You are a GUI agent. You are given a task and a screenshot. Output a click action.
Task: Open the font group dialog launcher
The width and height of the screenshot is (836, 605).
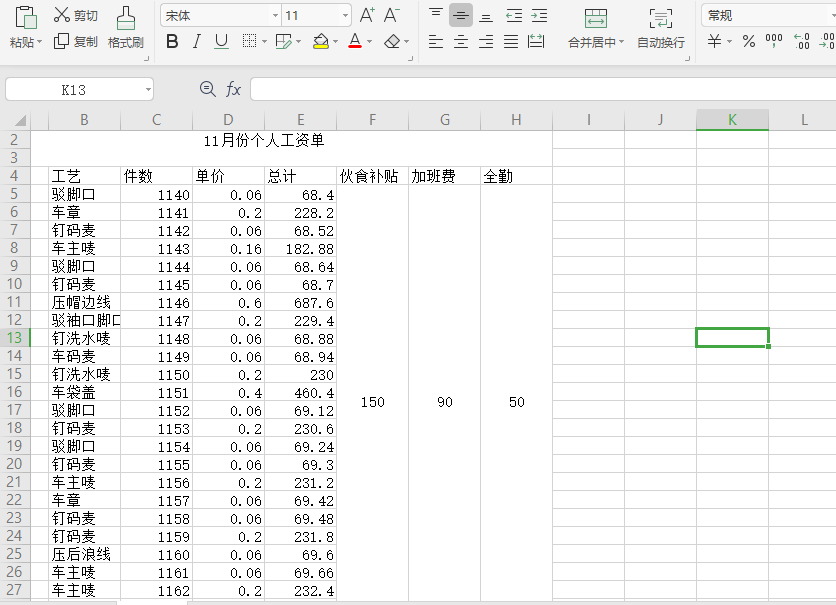410,59
